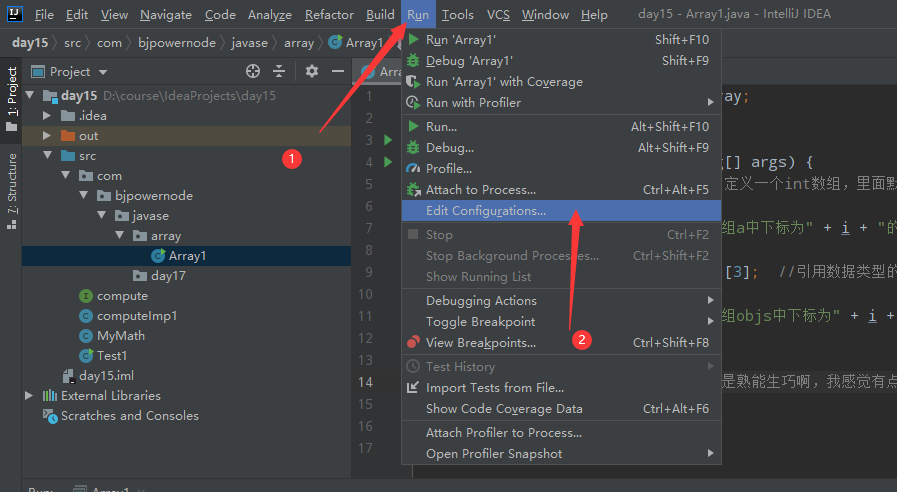Open the Refactor menu

(x=329, y=14)
